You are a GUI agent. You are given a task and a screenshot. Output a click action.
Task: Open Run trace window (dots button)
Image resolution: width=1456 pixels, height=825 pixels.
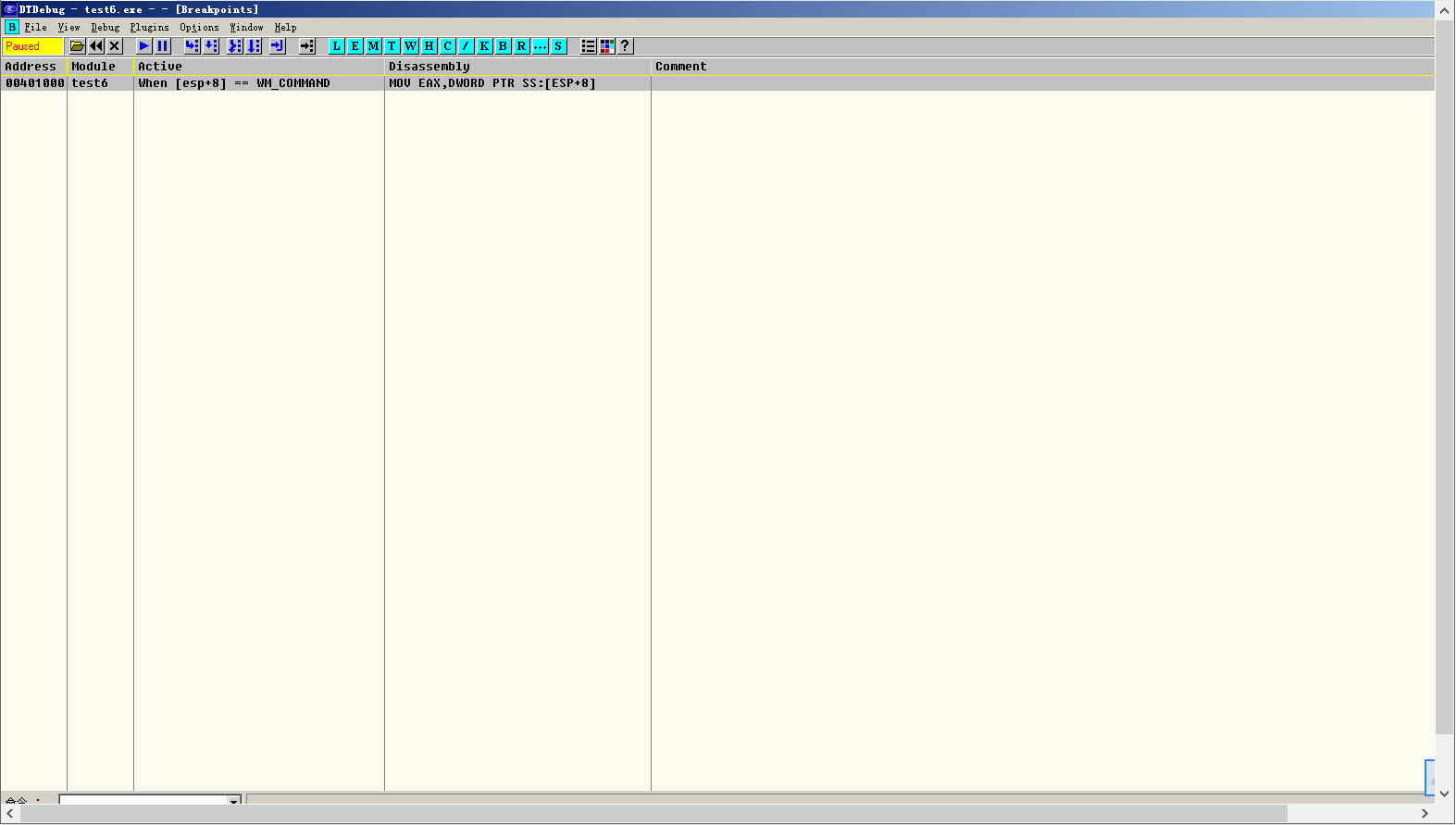point(541,46)
